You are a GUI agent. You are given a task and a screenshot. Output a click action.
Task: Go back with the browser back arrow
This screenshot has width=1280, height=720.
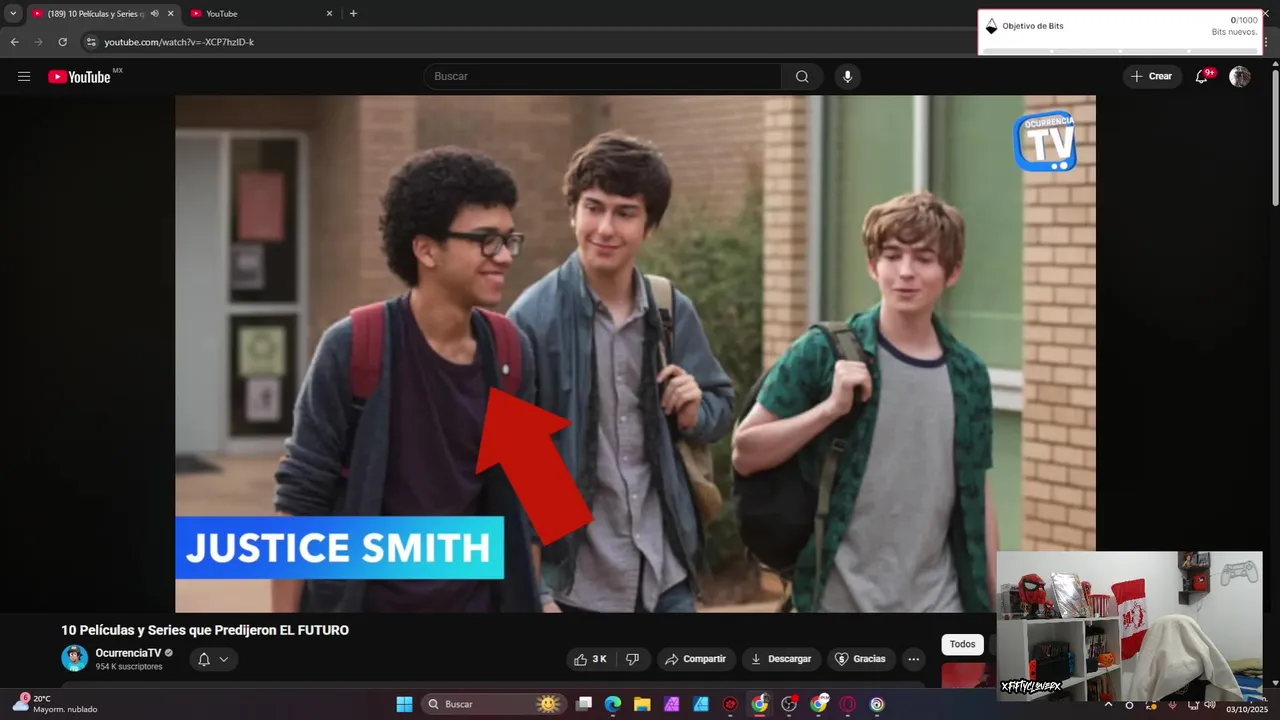15,42
